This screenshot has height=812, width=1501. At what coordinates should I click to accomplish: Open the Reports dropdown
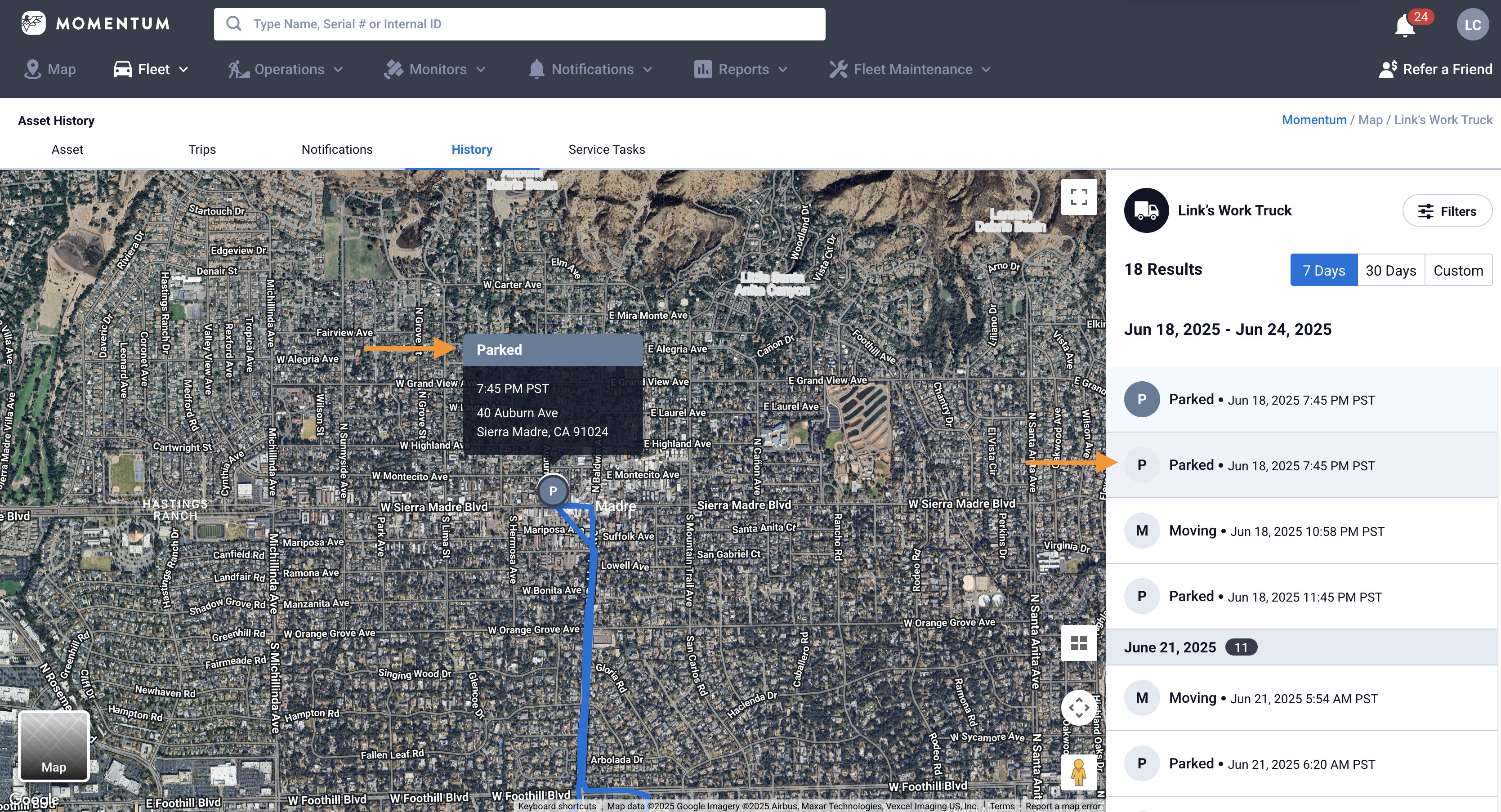[741, 69]
